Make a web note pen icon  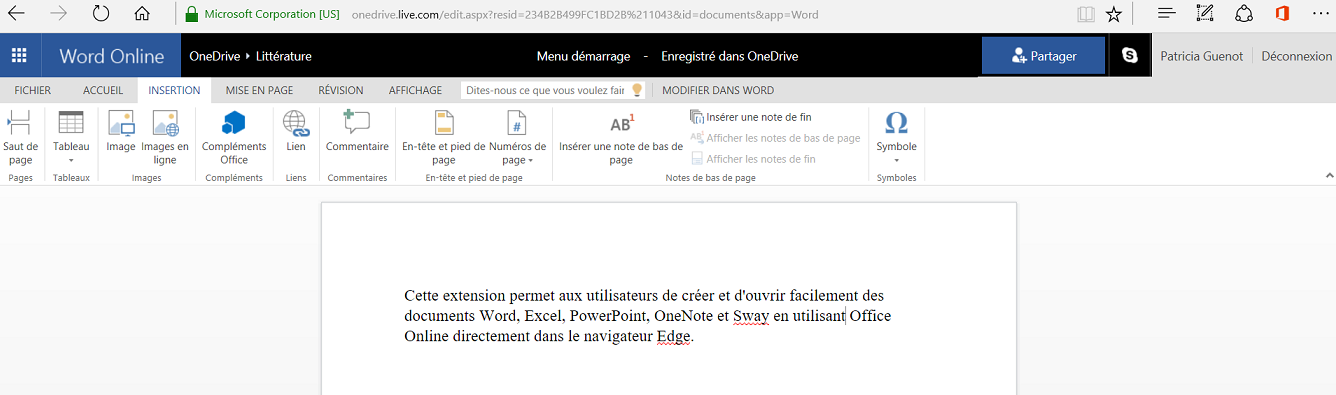(x=1205, y=13)
